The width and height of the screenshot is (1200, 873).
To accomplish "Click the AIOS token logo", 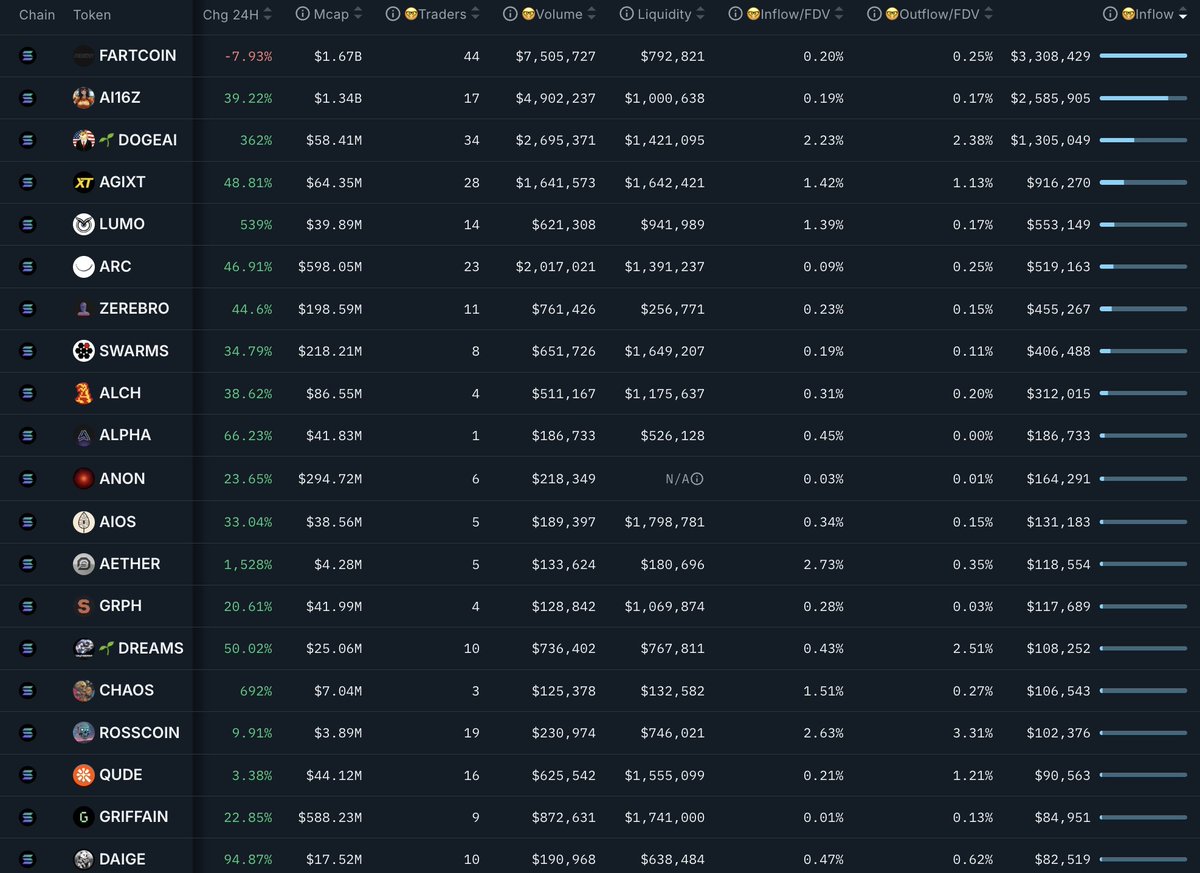I will 84,522.
